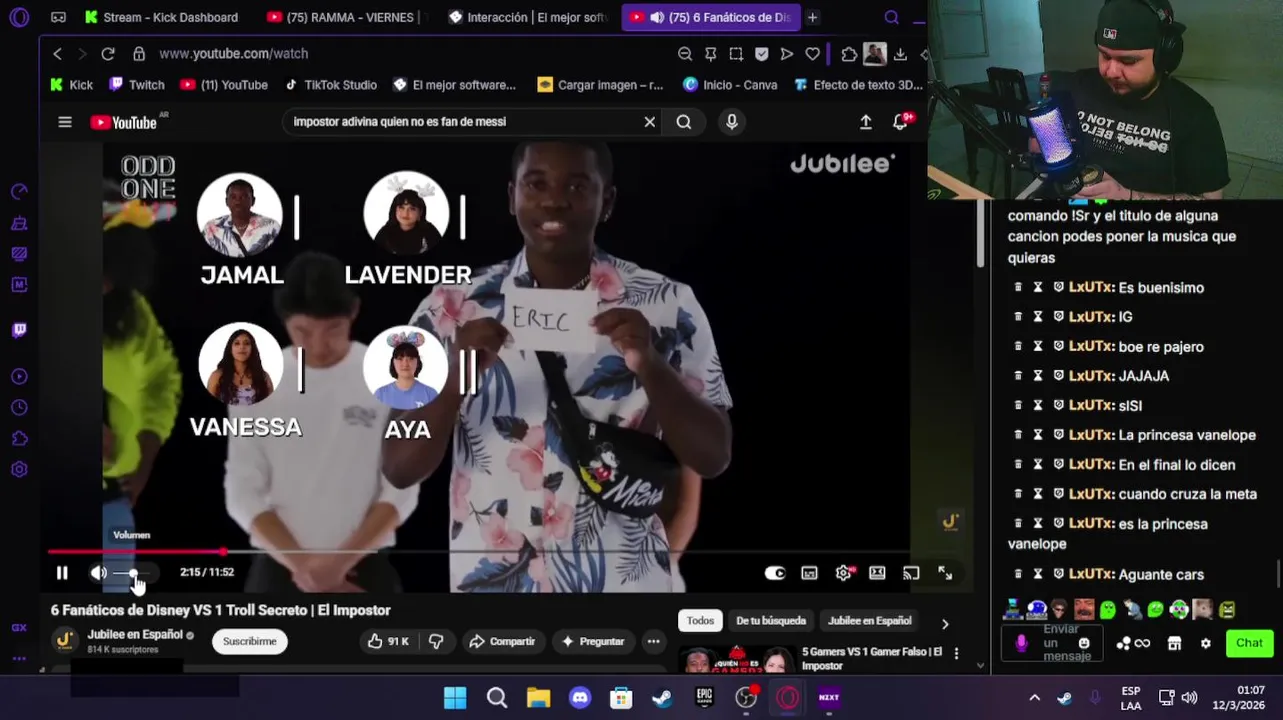Image resolution: width=1283 pixels, height=720 pixels.
Task: Click the Suscribirme button
Action: (250, 641)
